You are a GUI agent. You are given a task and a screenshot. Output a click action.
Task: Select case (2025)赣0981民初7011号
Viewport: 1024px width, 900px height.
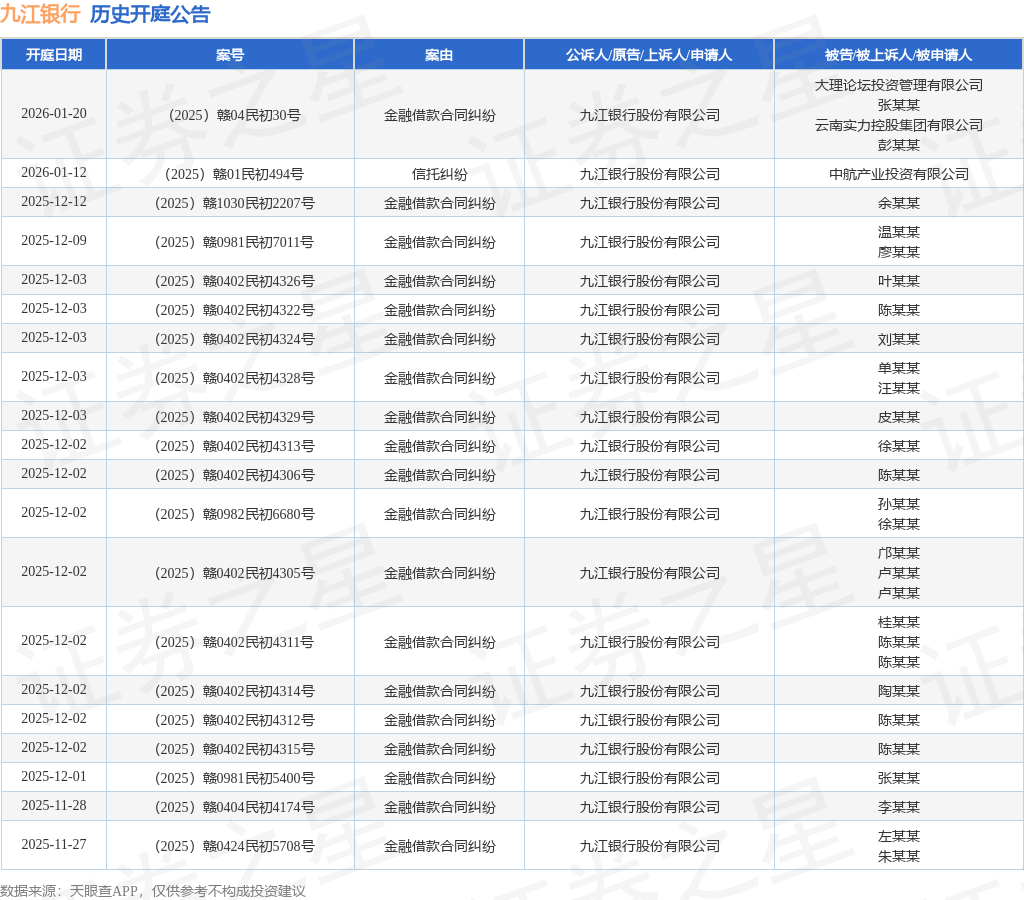click(234, 242)
